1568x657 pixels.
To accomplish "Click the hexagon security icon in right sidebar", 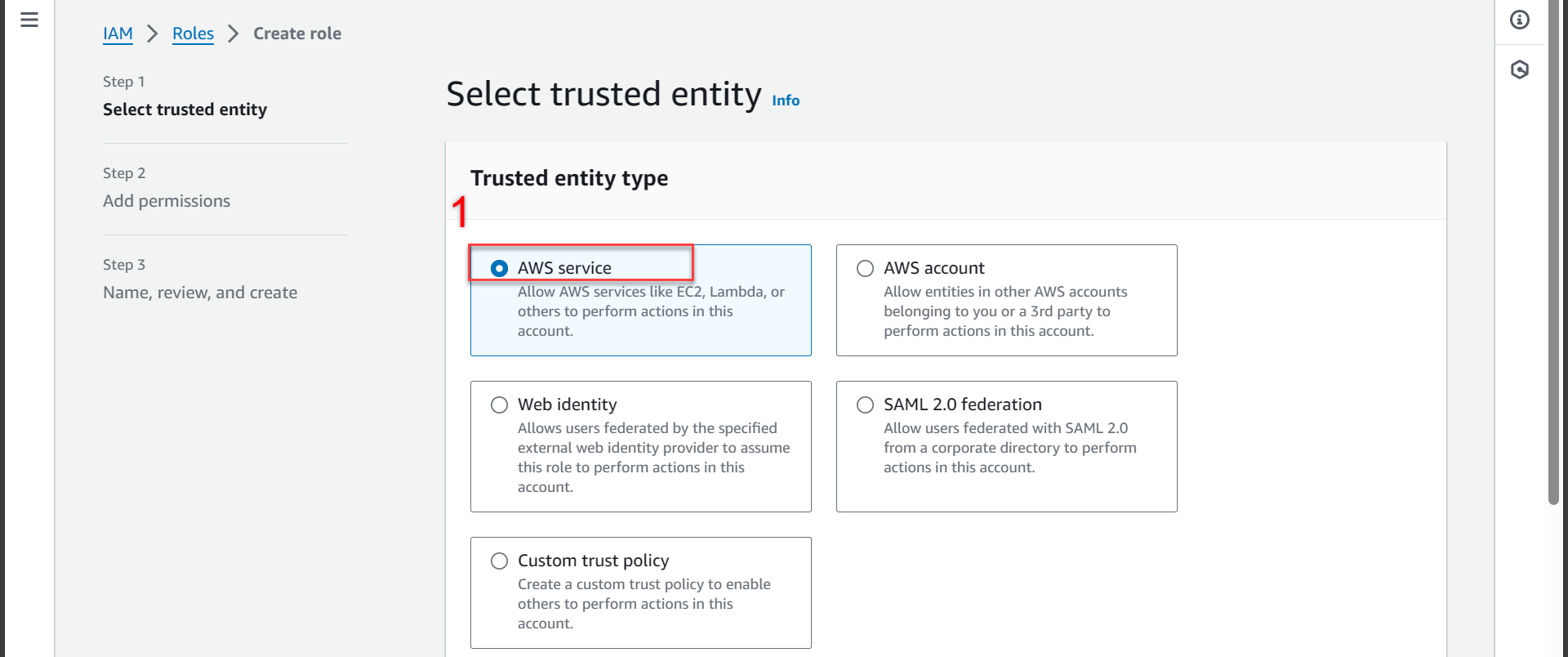I will point(1519,69).
